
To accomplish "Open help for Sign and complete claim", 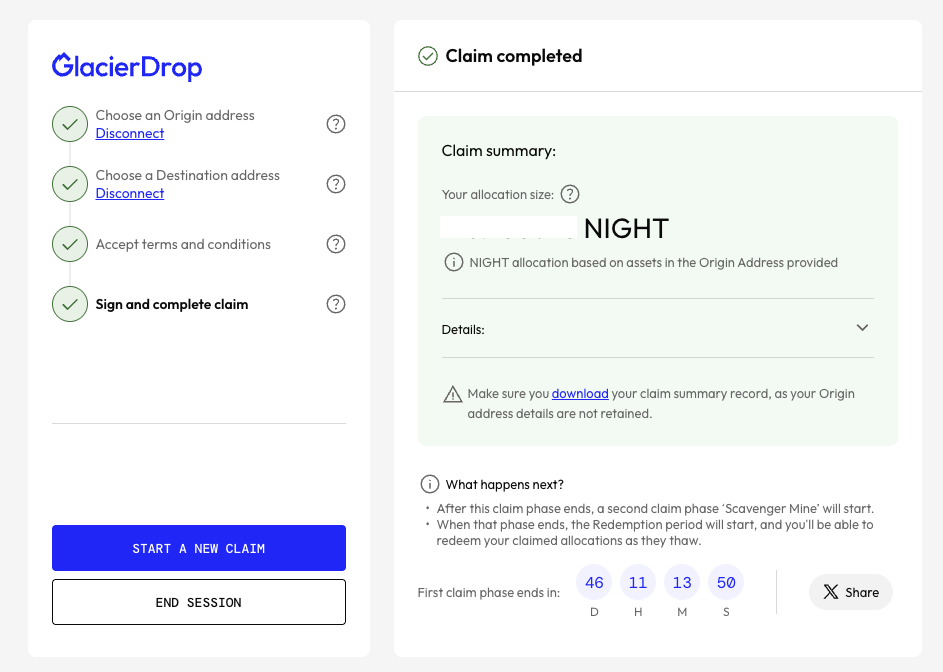I will pyautogui.click(x=336, y=304).
